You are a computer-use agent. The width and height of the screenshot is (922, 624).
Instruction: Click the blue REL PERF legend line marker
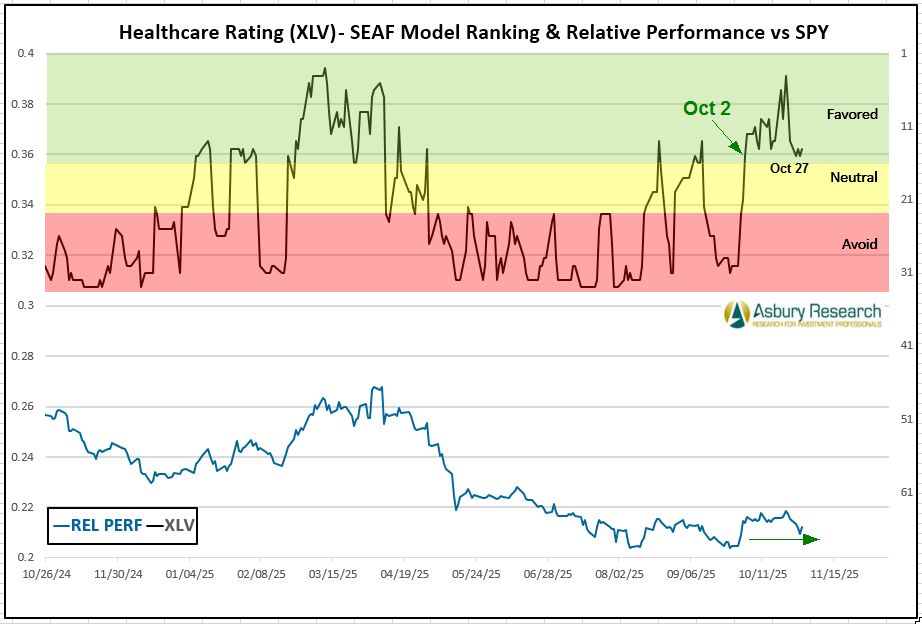tap(61, 524)
